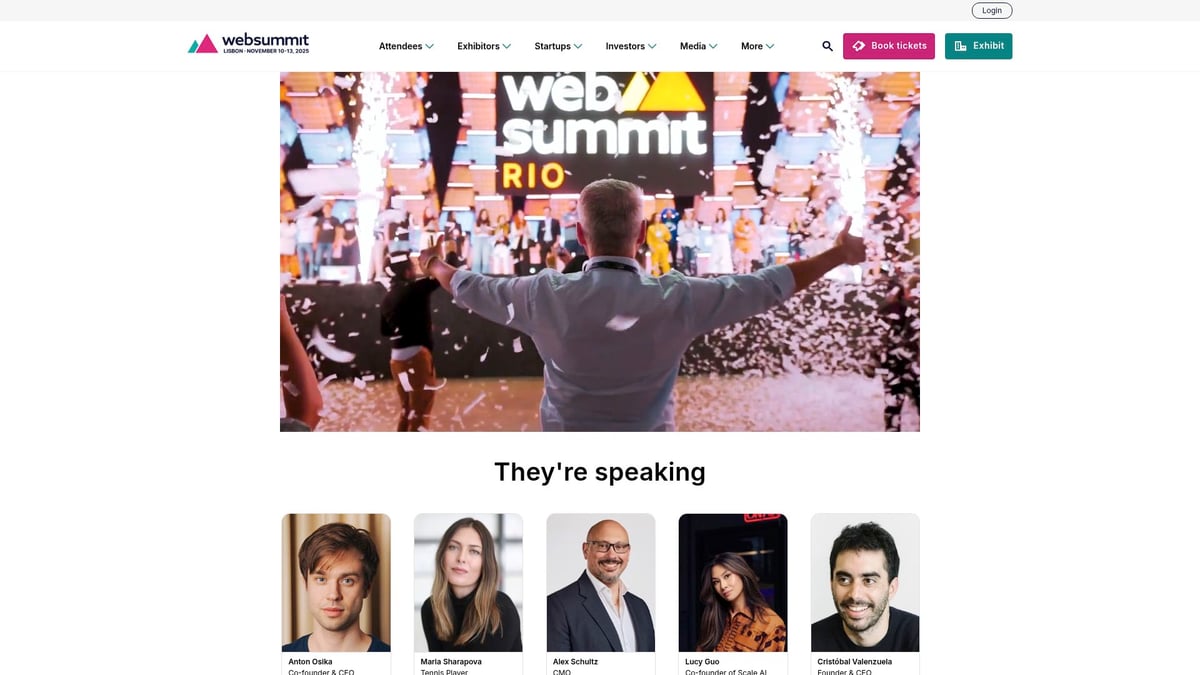
Task: Click the Web Summit Rio hero video
Action: click(x=600, y=252)
